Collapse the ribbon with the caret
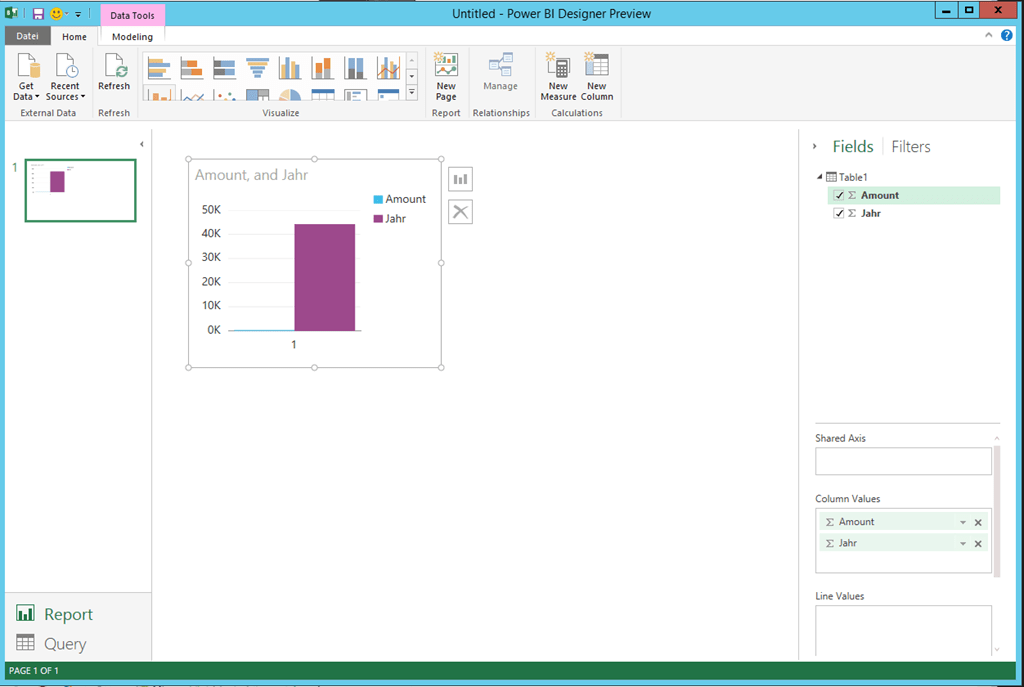 point(989,35)
